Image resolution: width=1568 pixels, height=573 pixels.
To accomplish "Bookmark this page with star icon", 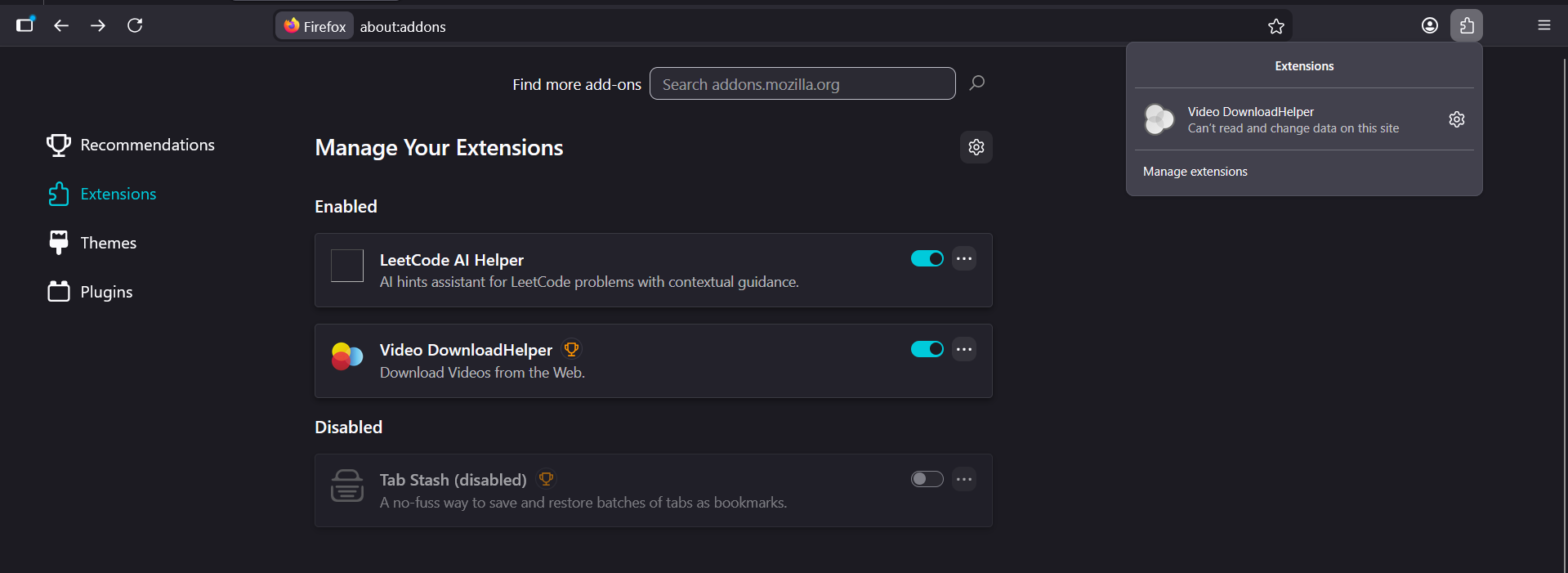I will click(x=1276, y=26).
